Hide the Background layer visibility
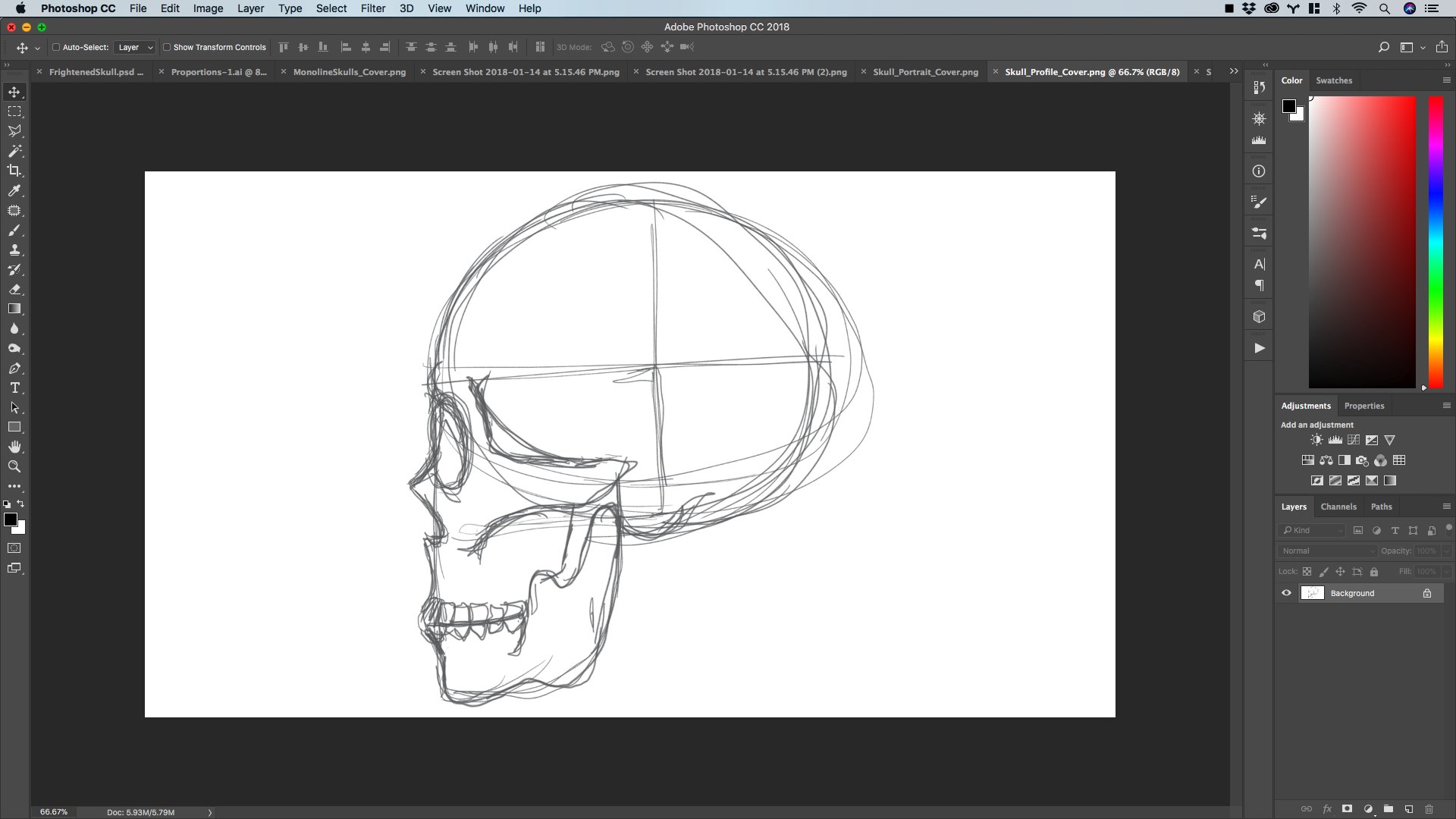This screenshot has width=1456, height=819. [x=1286, y=593]
